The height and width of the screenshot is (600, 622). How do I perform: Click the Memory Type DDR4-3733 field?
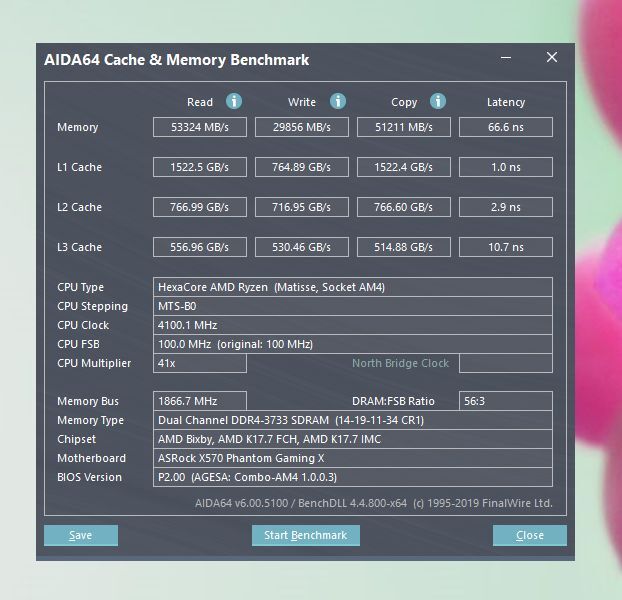tap(353, 420)
